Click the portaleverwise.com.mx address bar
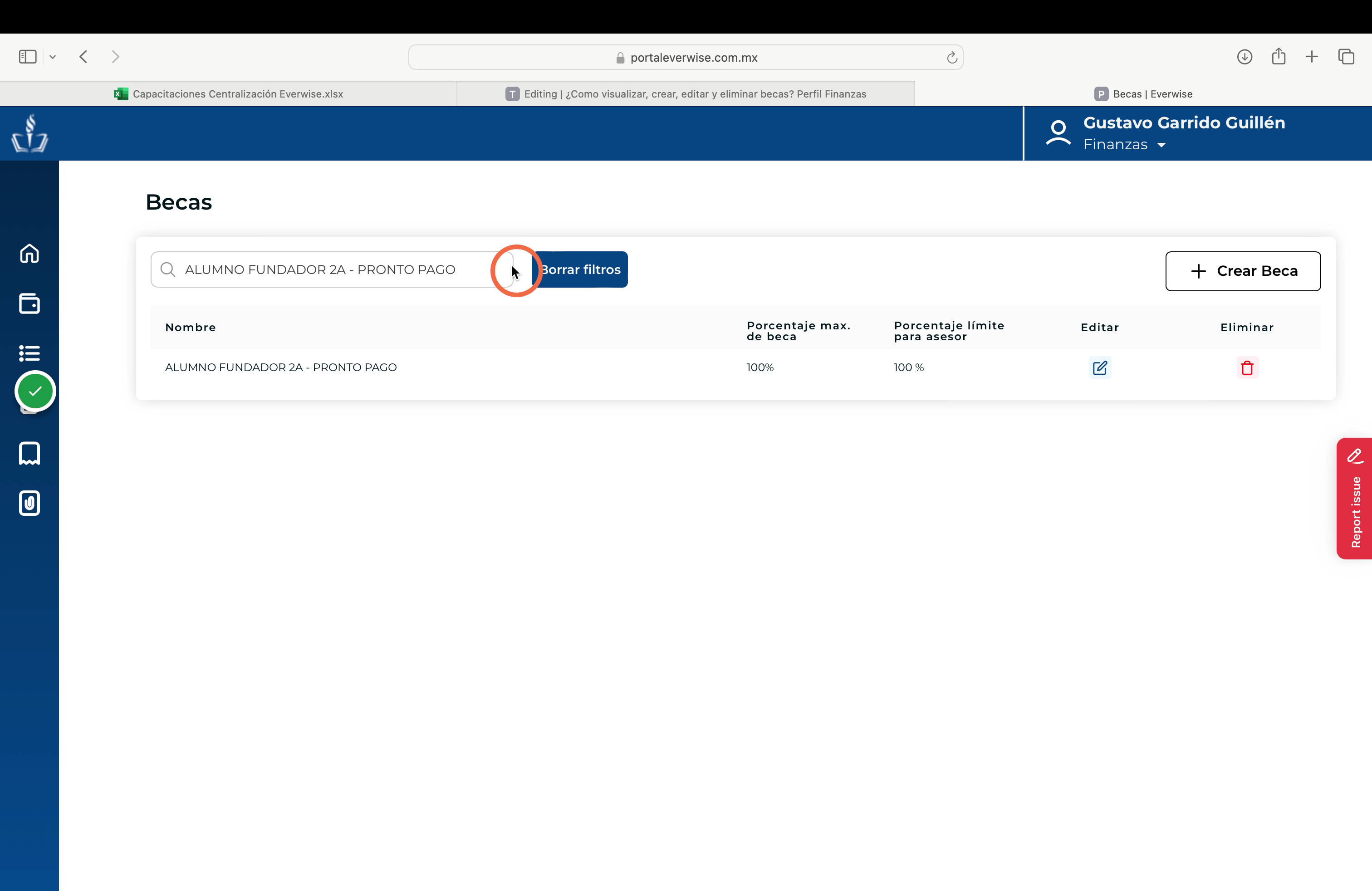The height and width of the screenshot is (891, 1372). click(x=686, y=57)
